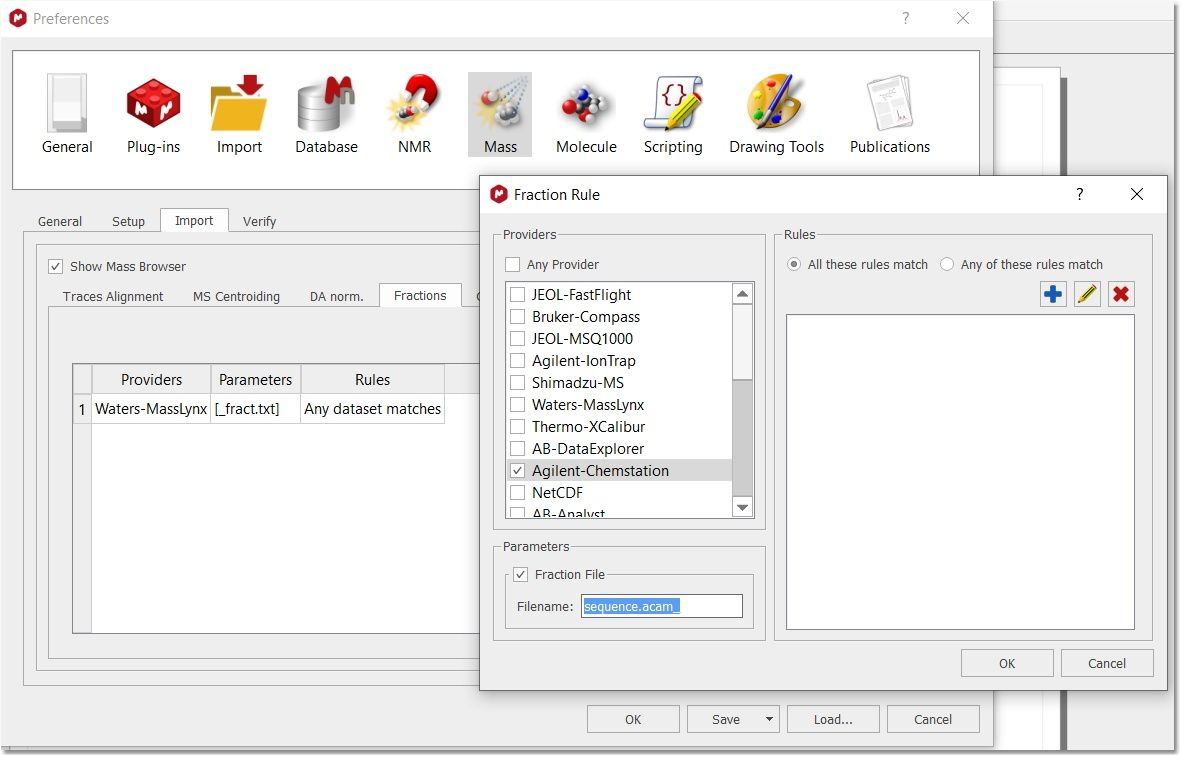Confirm the Fraction Rule with OK
The height and width of the screenshot is (757, 1181).
coord(1007,664)
